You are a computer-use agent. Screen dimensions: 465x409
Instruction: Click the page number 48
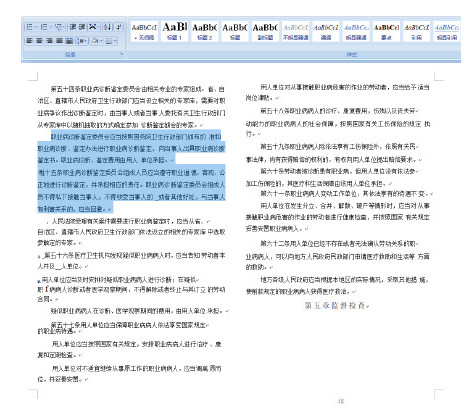point(340,401)
